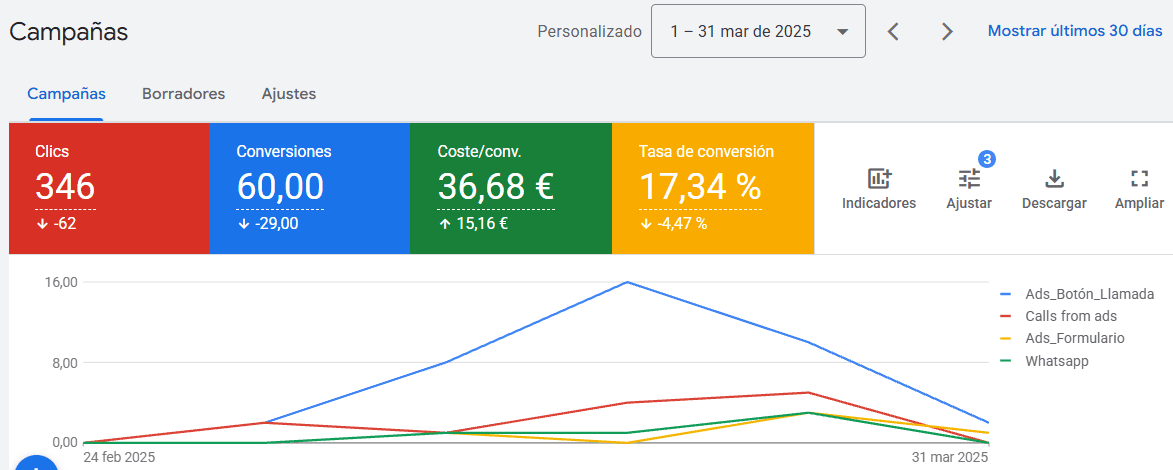Screen dimensions: 1173x470
Task: Click the blue badge showing 3
Action: tap(986, 159)
